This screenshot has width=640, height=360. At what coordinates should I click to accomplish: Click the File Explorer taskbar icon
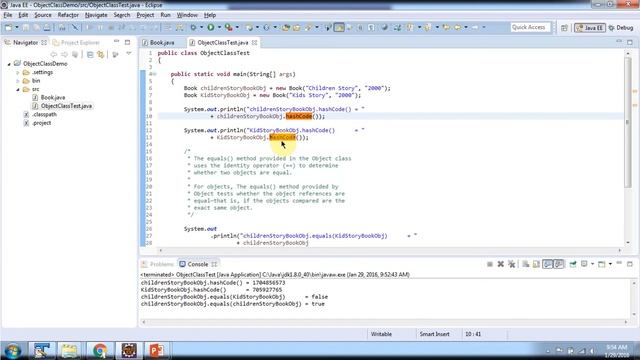pyautogui.click(x=69, y=350)
